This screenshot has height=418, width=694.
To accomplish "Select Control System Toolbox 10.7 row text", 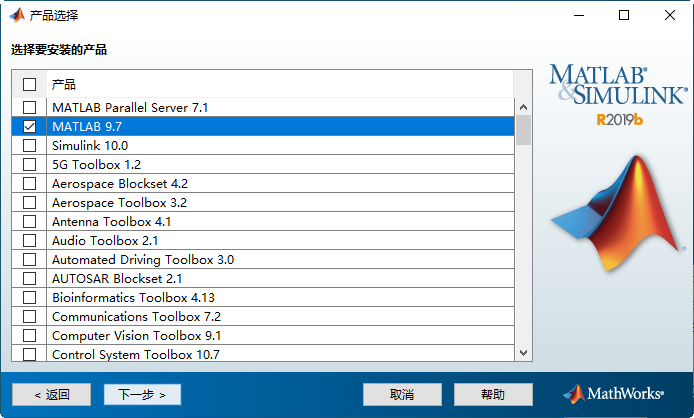I will pos(136,355).
